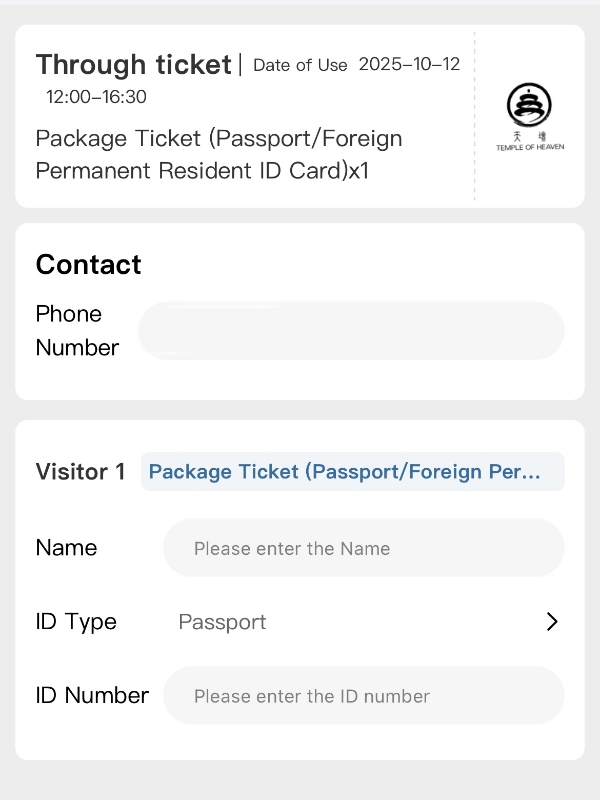Click the Visitor 1 label
The width and height of the screenshot is (600, 800).
click(80, 472)
